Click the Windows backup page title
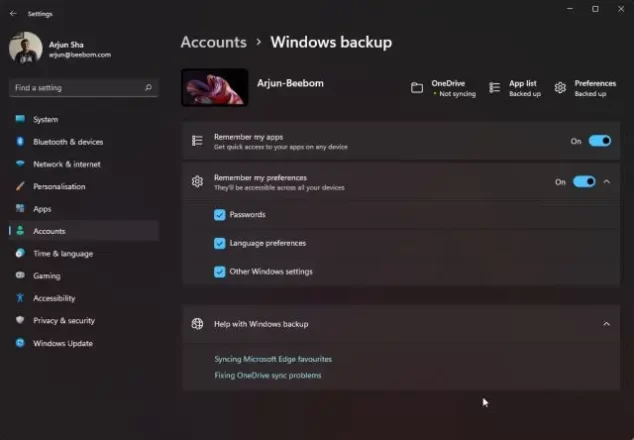Screen dimensions: 634x440 [331, 42]
